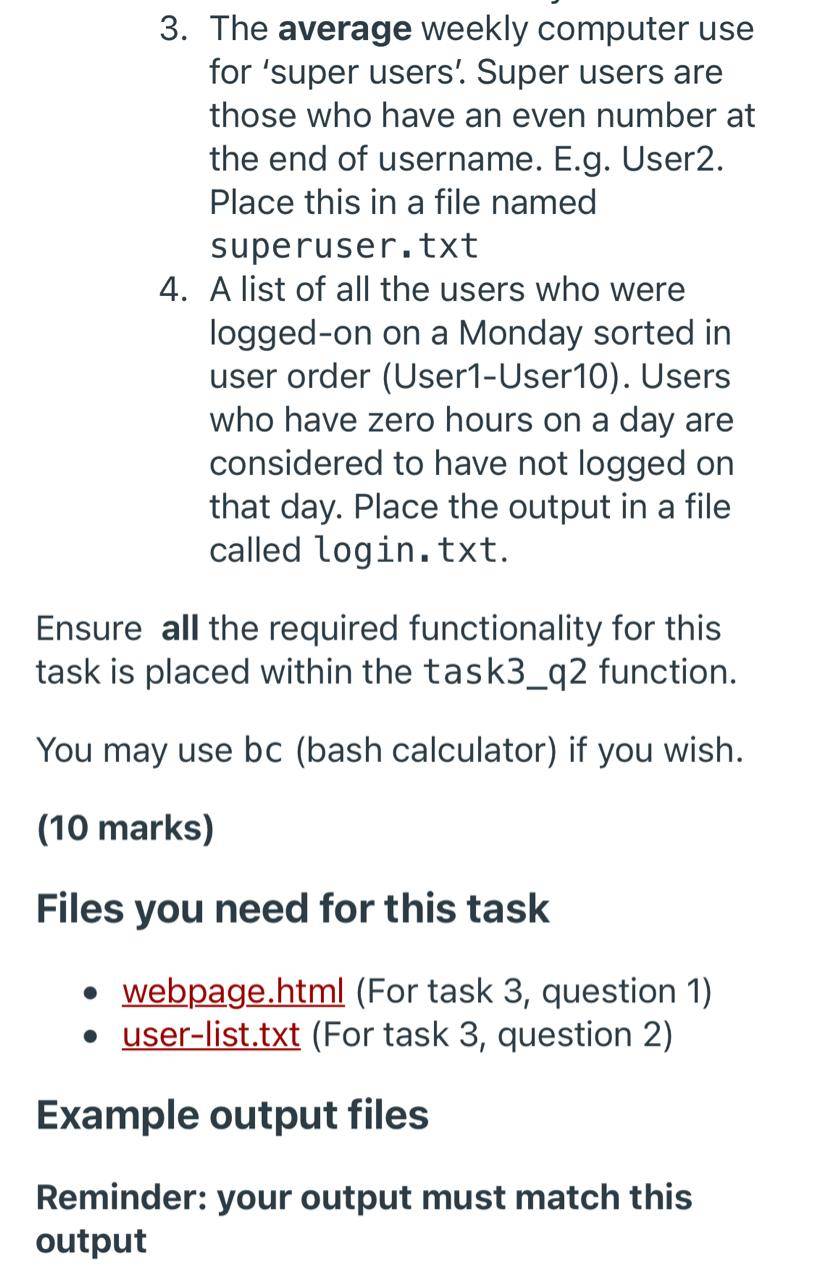
Task: Click the bullet before user-list.txt
Action: coord(93,1037)
